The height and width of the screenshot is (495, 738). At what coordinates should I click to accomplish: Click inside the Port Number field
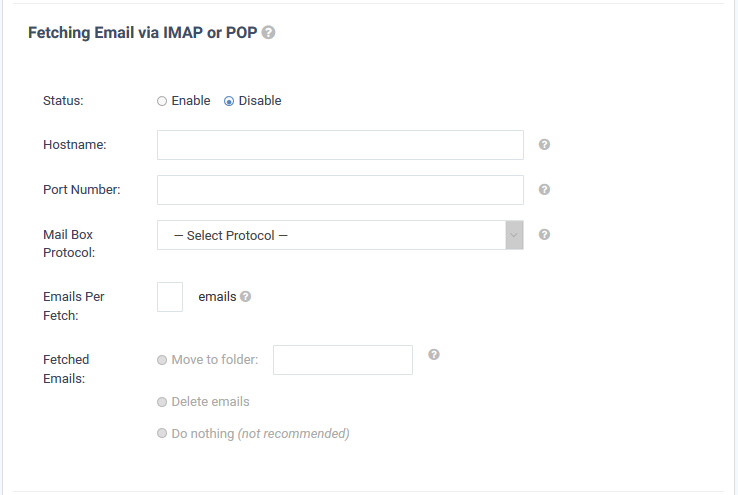click(340, 190)
